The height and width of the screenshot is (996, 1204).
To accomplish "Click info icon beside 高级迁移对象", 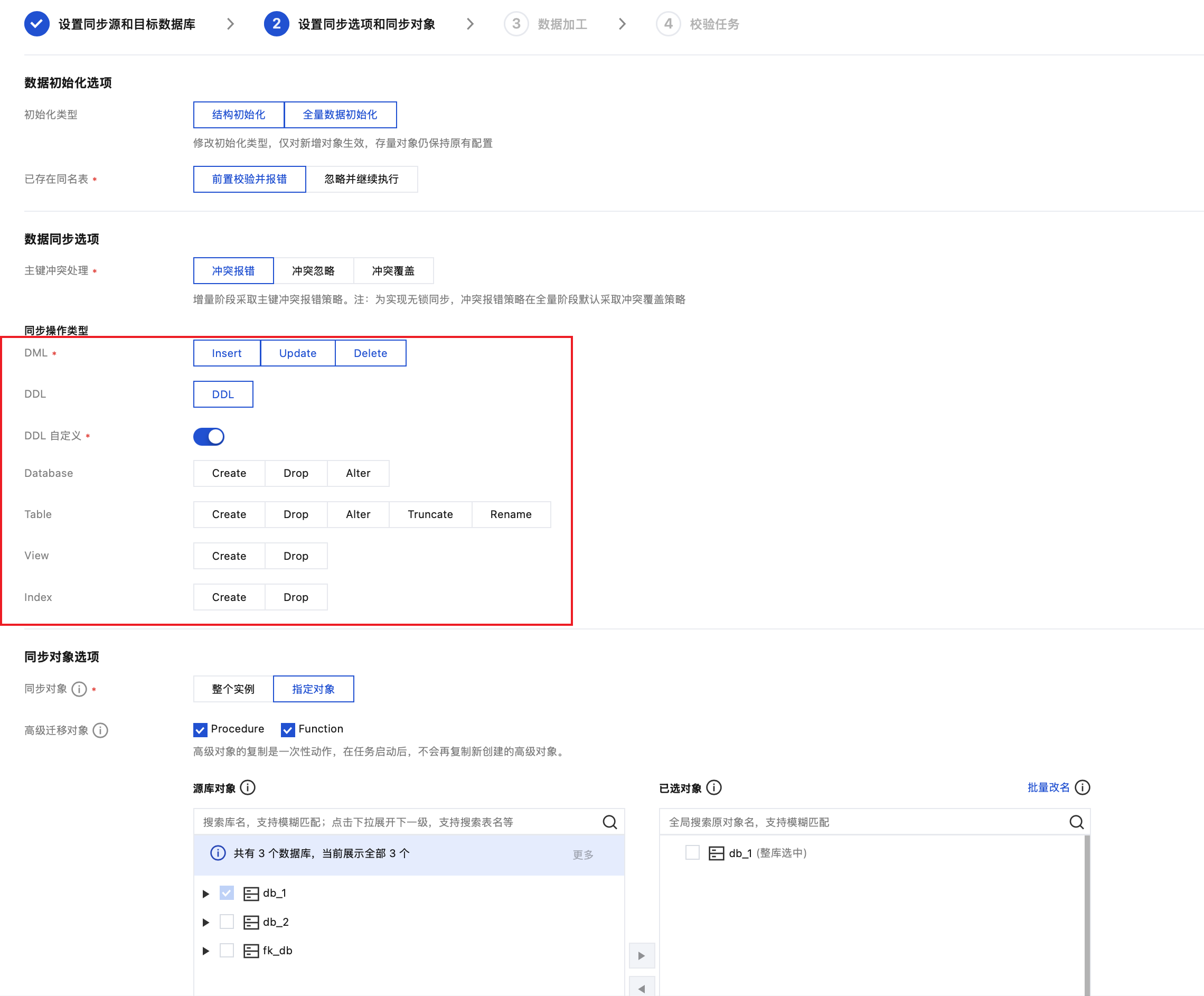I will pyautogui.click(x=100, y=730).
